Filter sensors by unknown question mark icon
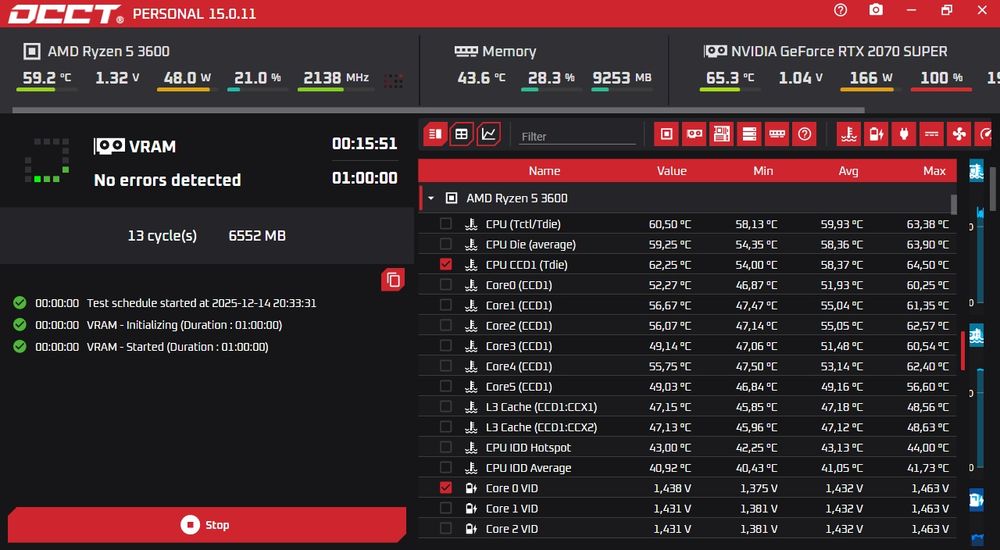 (804, 134)
